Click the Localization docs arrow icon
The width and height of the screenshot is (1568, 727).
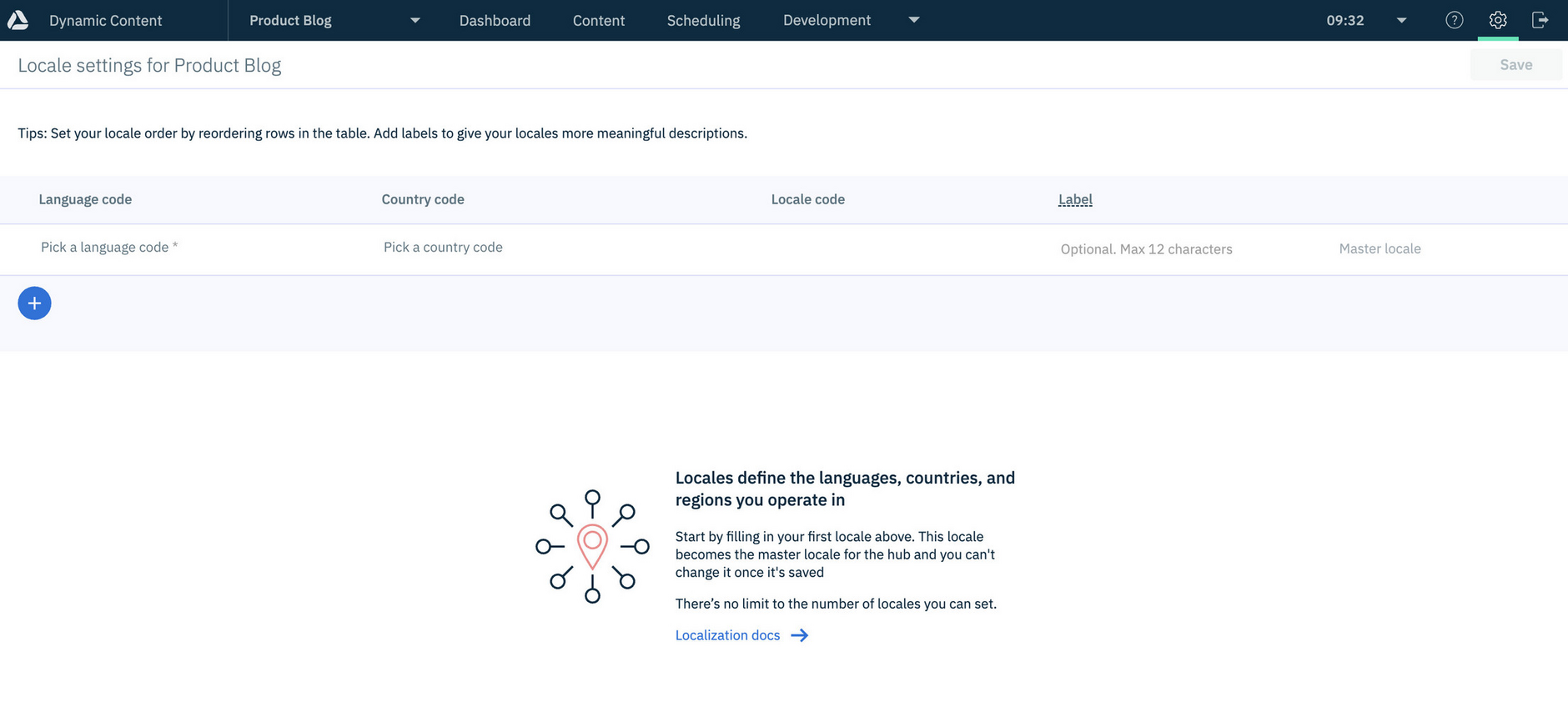[799, 635]
